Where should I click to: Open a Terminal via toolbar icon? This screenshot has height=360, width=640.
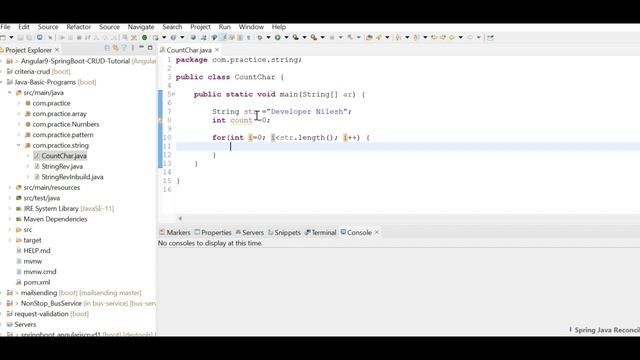click(39, 38)
